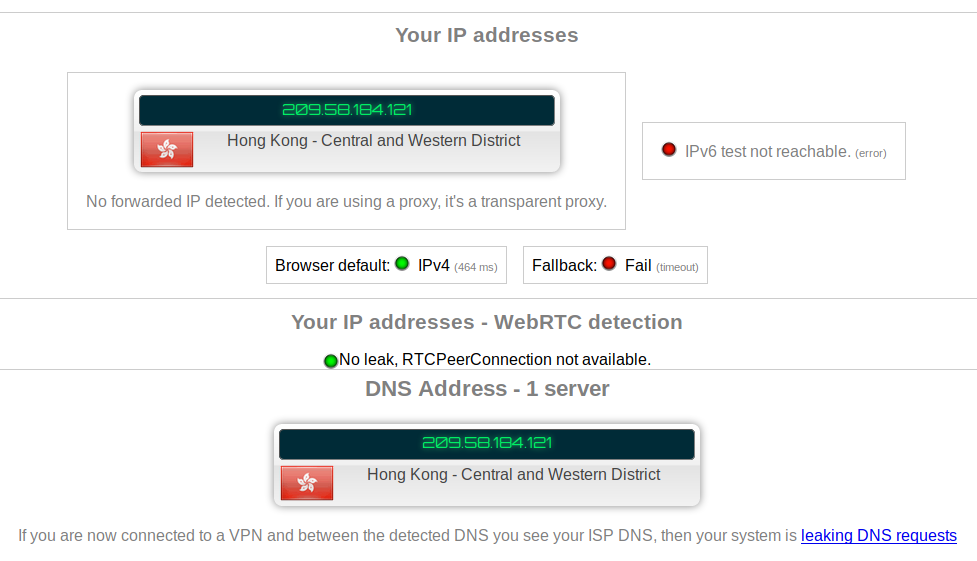Click the "No leak, RTCPeerConnection not available" text
The width and height of the screenshot is (977, 561).
pyautogui.click(x=495, y=359)
